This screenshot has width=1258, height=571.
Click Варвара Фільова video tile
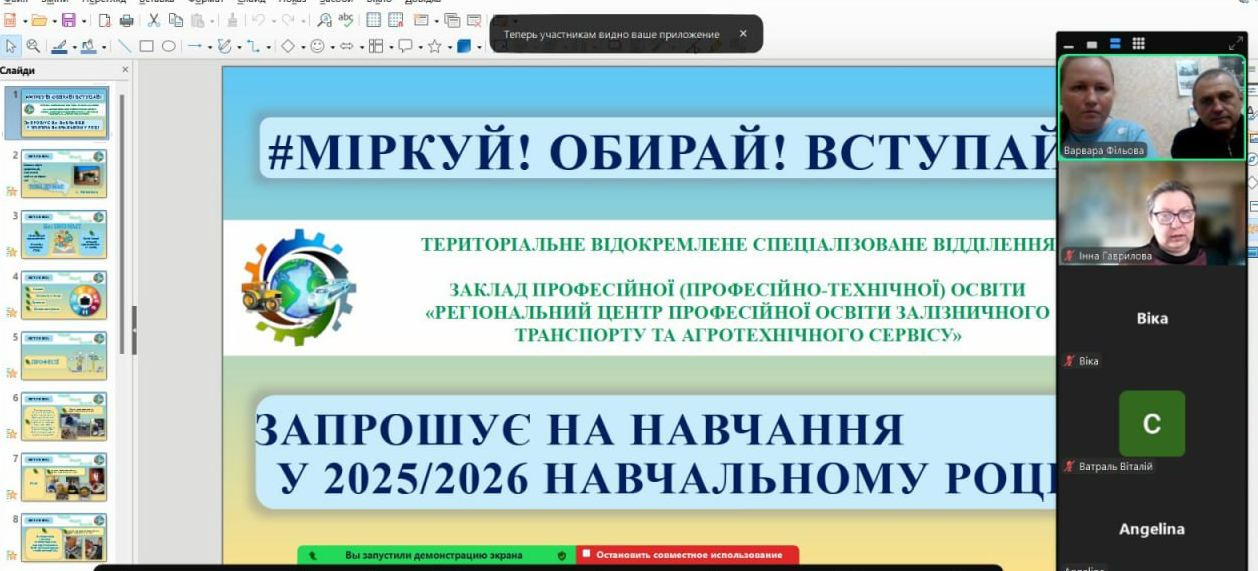tap(1152, 107)
